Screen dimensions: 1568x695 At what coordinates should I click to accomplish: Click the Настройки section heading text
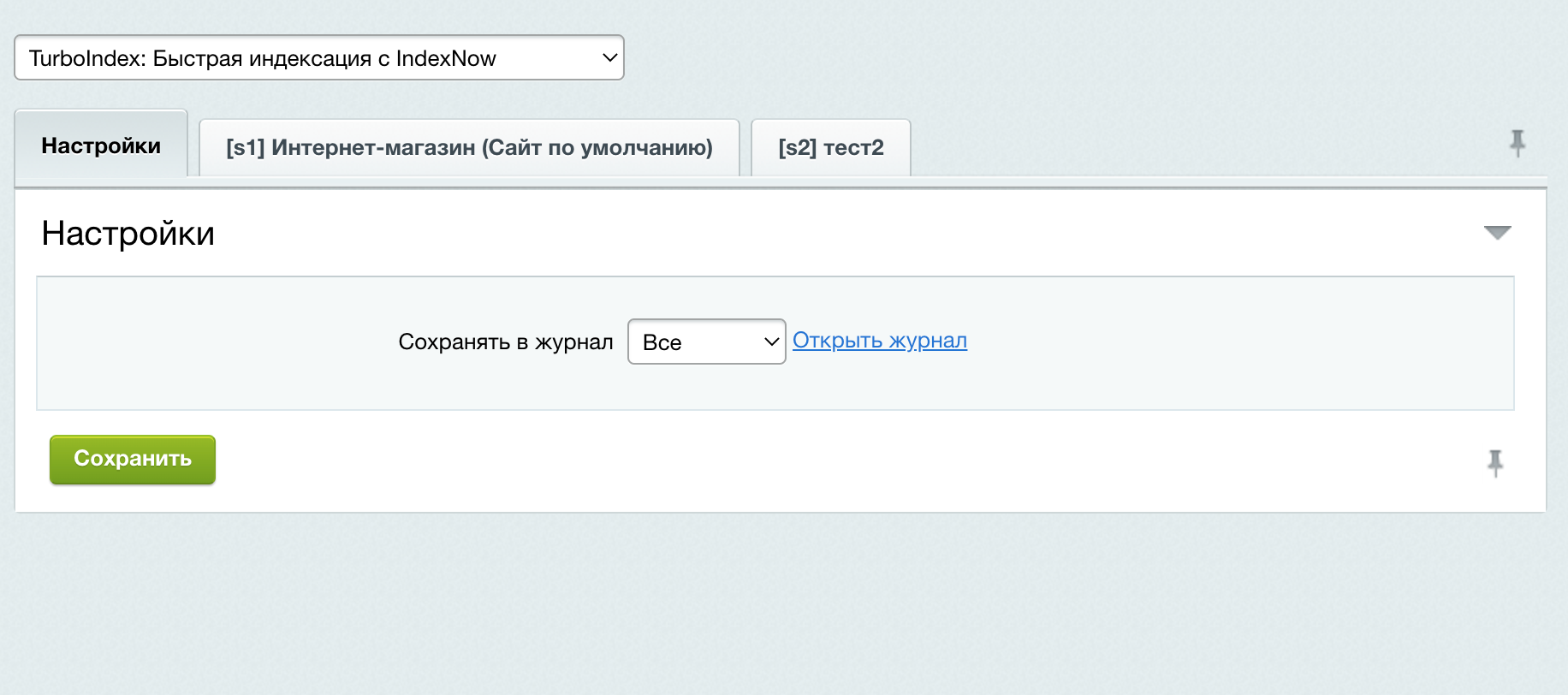(128, 234)
